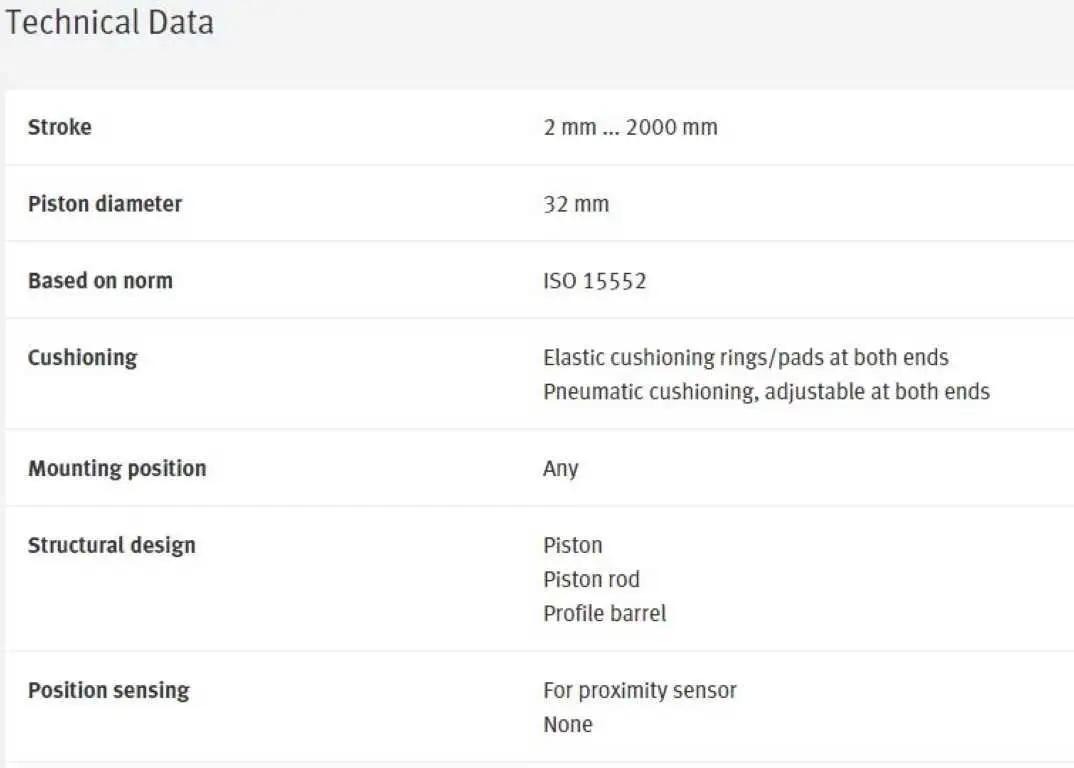Click Pneumatic cushioning, adjustable at both ends
This screenshot has width=1074, height=768.
click(766, 392)
